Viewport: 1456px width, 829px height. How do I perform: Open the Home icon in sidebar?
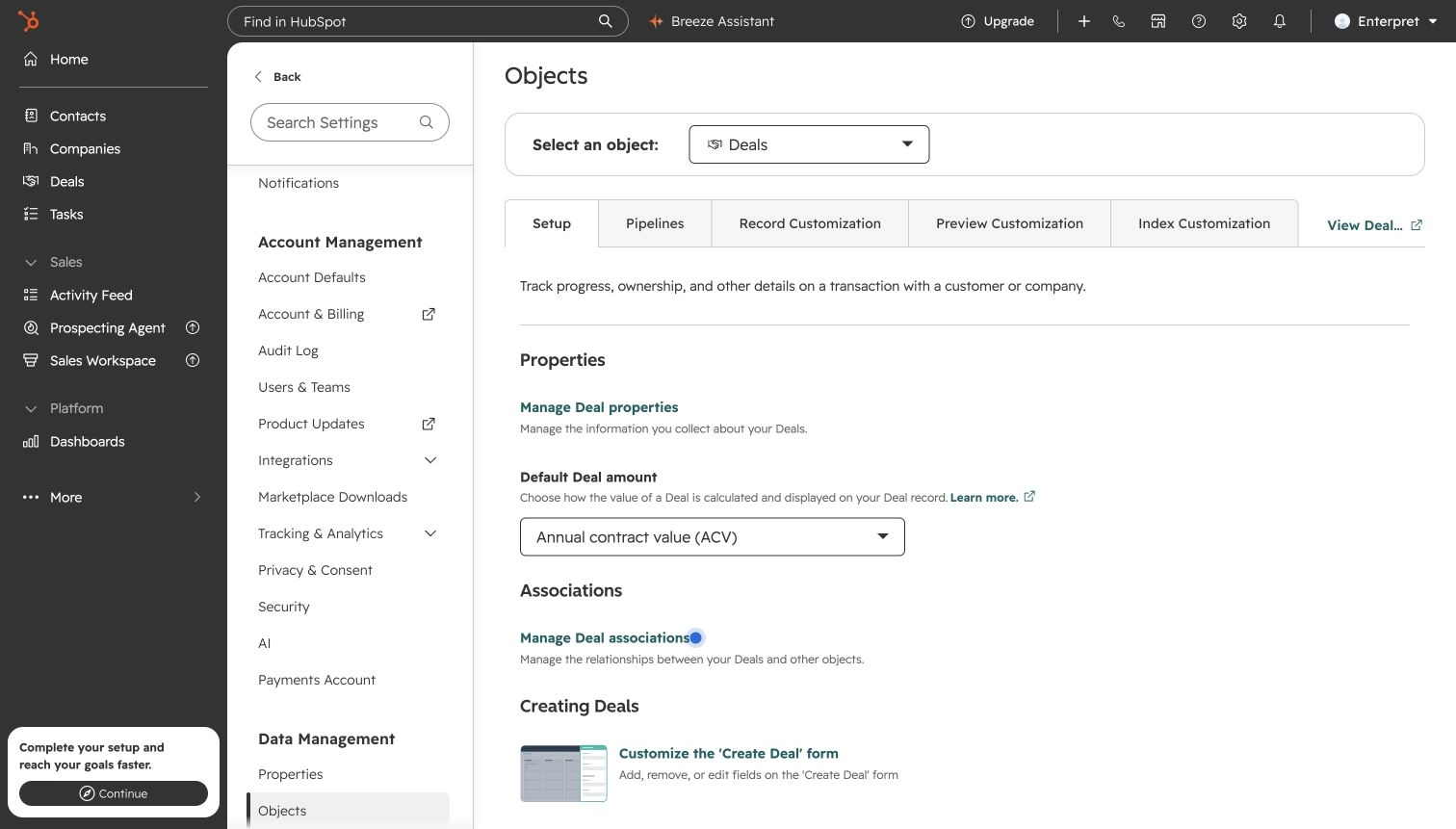(31, 59)
